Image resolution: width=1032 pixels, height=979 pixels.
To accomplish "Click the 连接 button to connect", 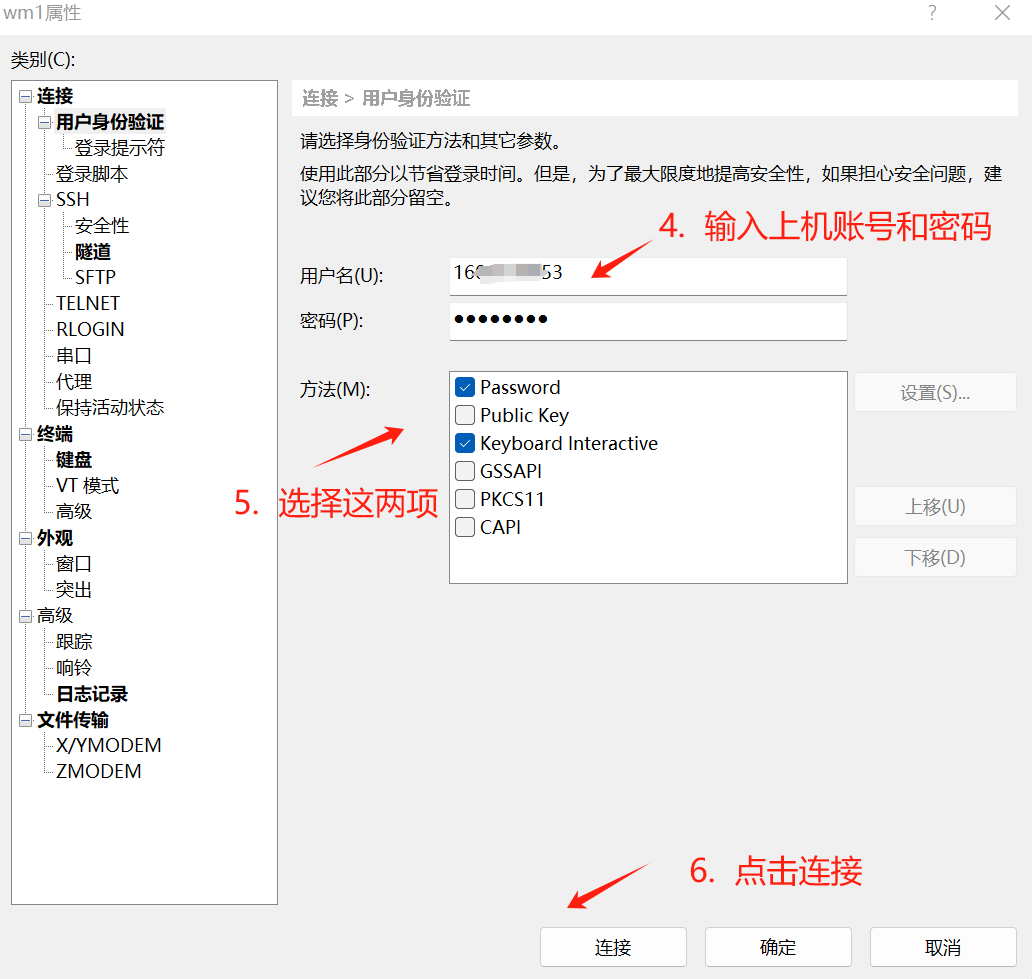I will [613, 947].
